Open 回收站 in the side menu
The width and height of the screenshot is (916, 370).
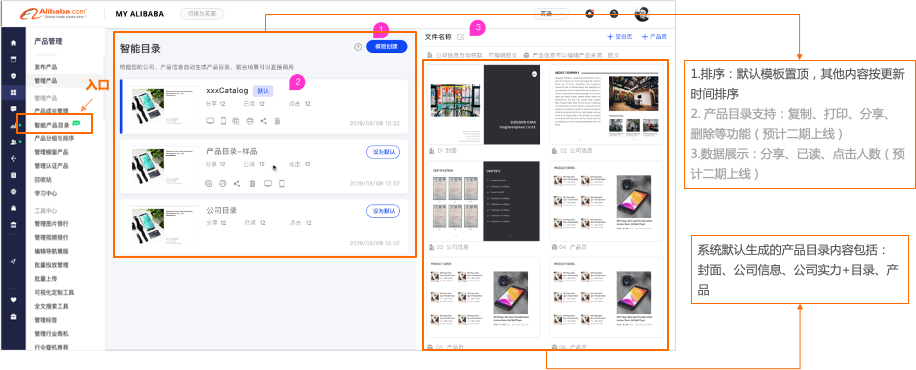tap(43, 179)
